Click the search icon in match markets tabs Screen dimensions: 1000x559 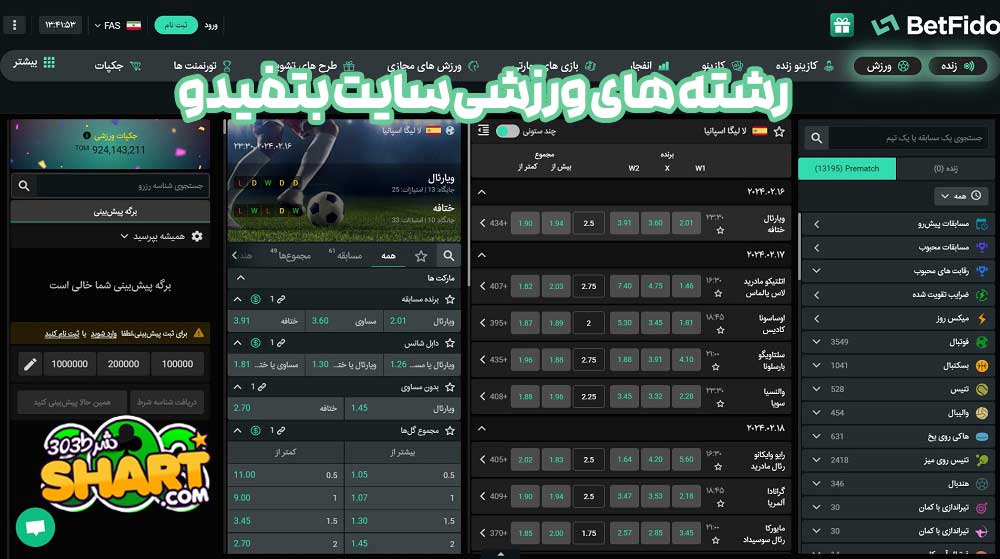tap(449, 256)
